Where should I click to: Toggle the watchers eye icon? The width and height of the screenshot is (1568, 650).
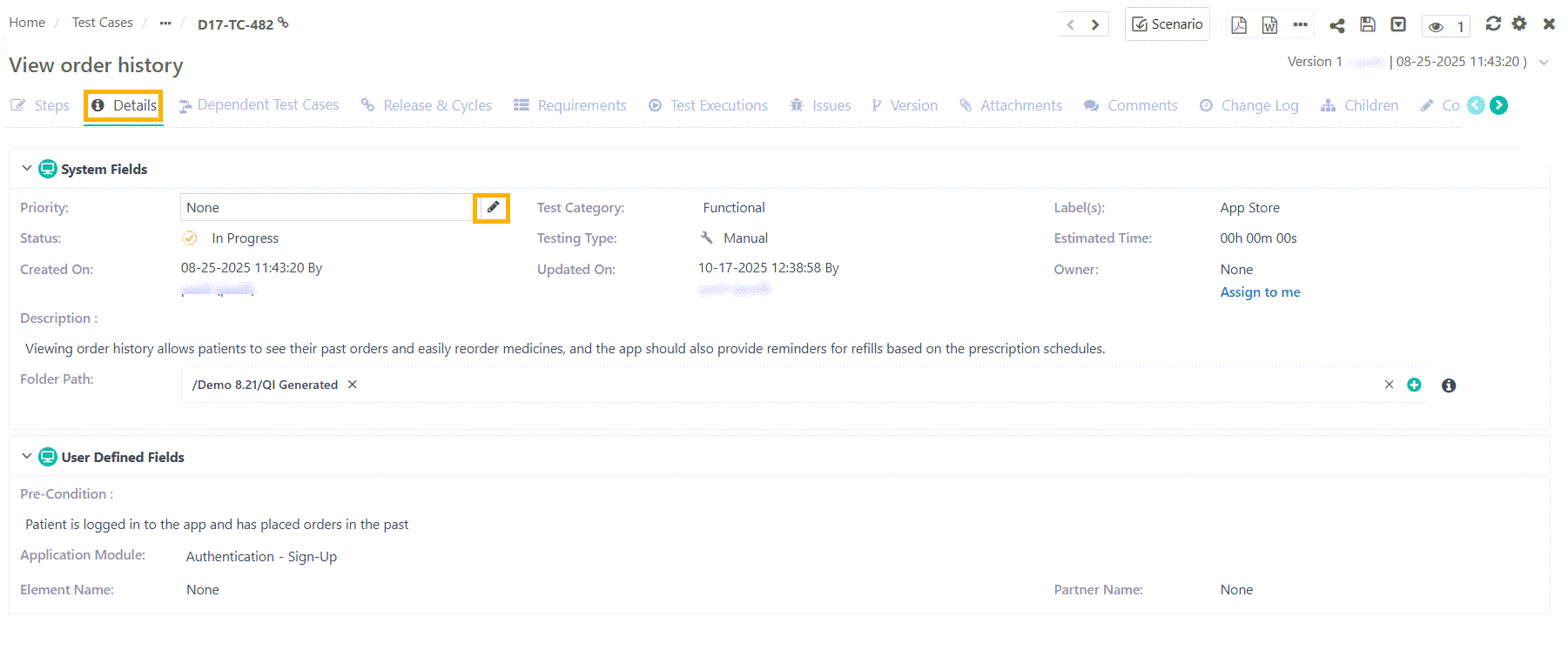[1437, 27]
